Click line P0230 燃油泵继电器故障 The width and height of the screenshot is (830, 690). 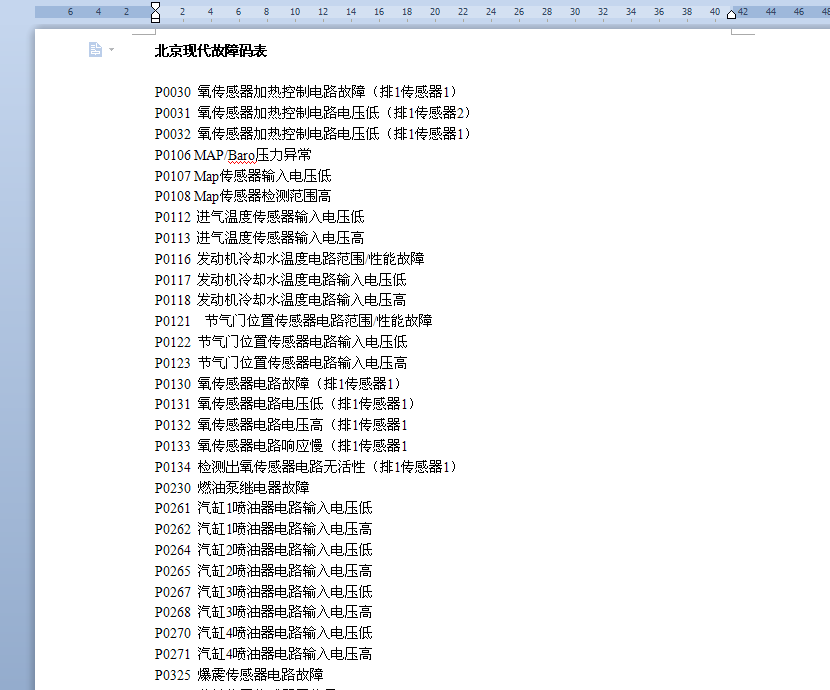pos(232,487)
